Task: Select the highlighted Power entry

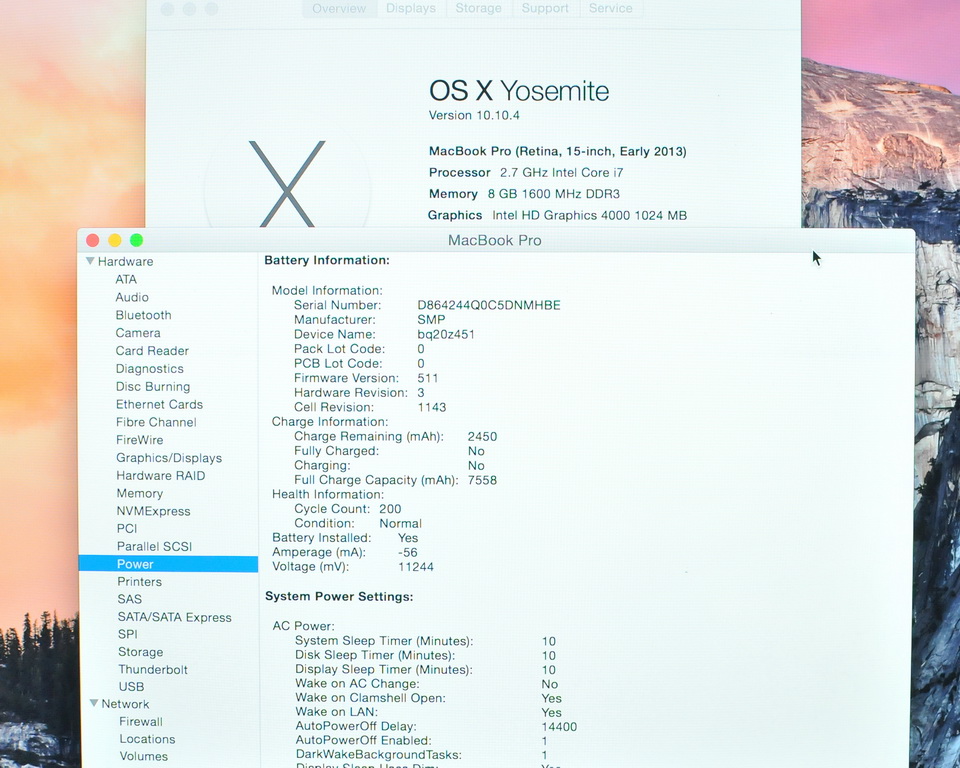Action: pos(168,564)
